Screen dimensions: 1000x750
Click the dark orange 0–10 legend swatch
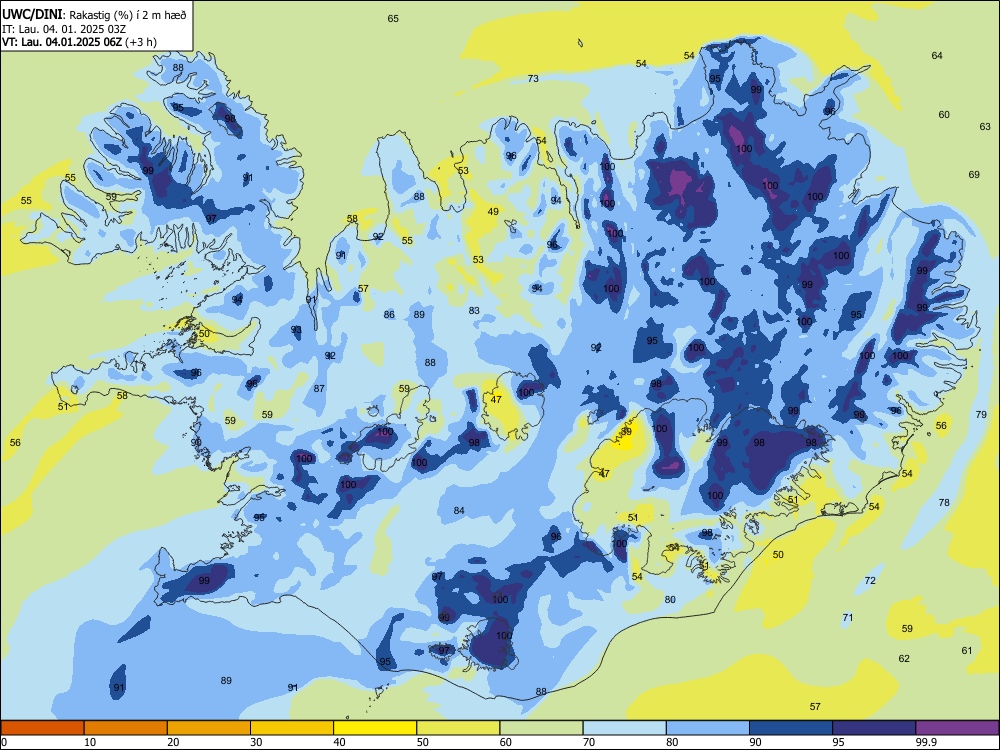[x=42, y=728]
